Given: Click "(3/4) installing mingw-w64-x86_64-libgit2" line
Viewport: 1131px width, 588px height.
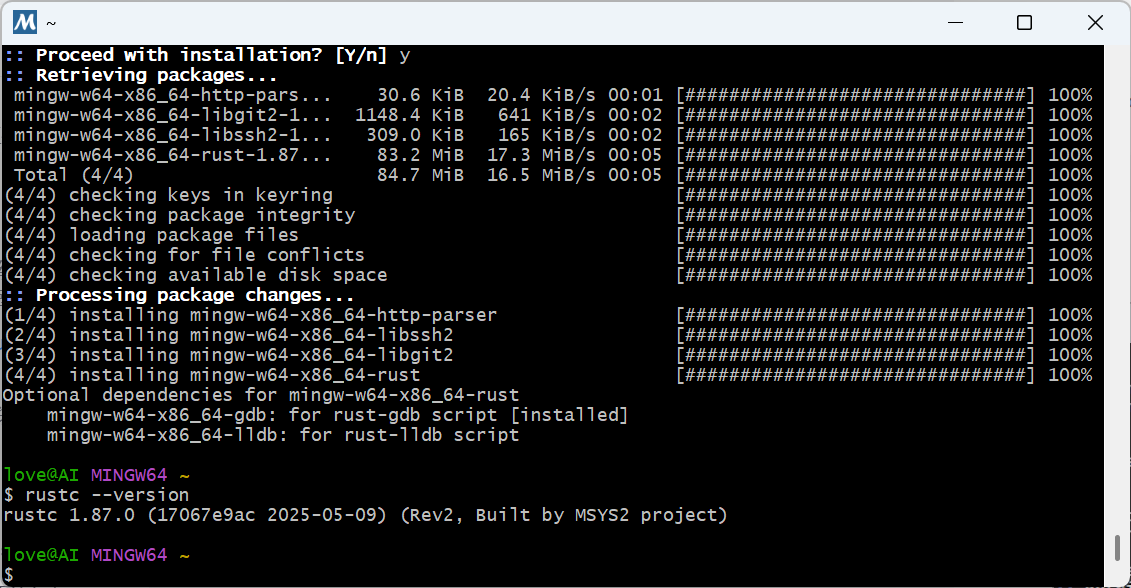Looking at the screenshot, I should tap(229, 355).
